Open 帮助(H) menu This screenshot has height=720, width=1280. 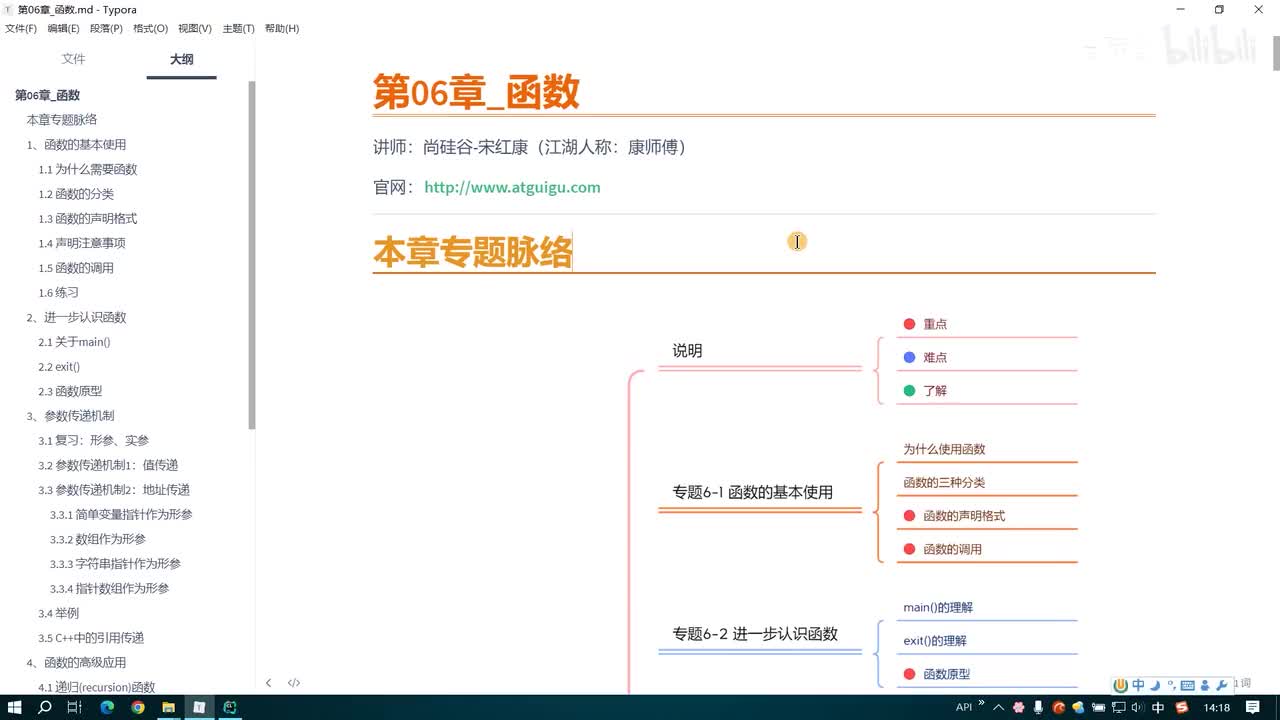pos(282,28)
